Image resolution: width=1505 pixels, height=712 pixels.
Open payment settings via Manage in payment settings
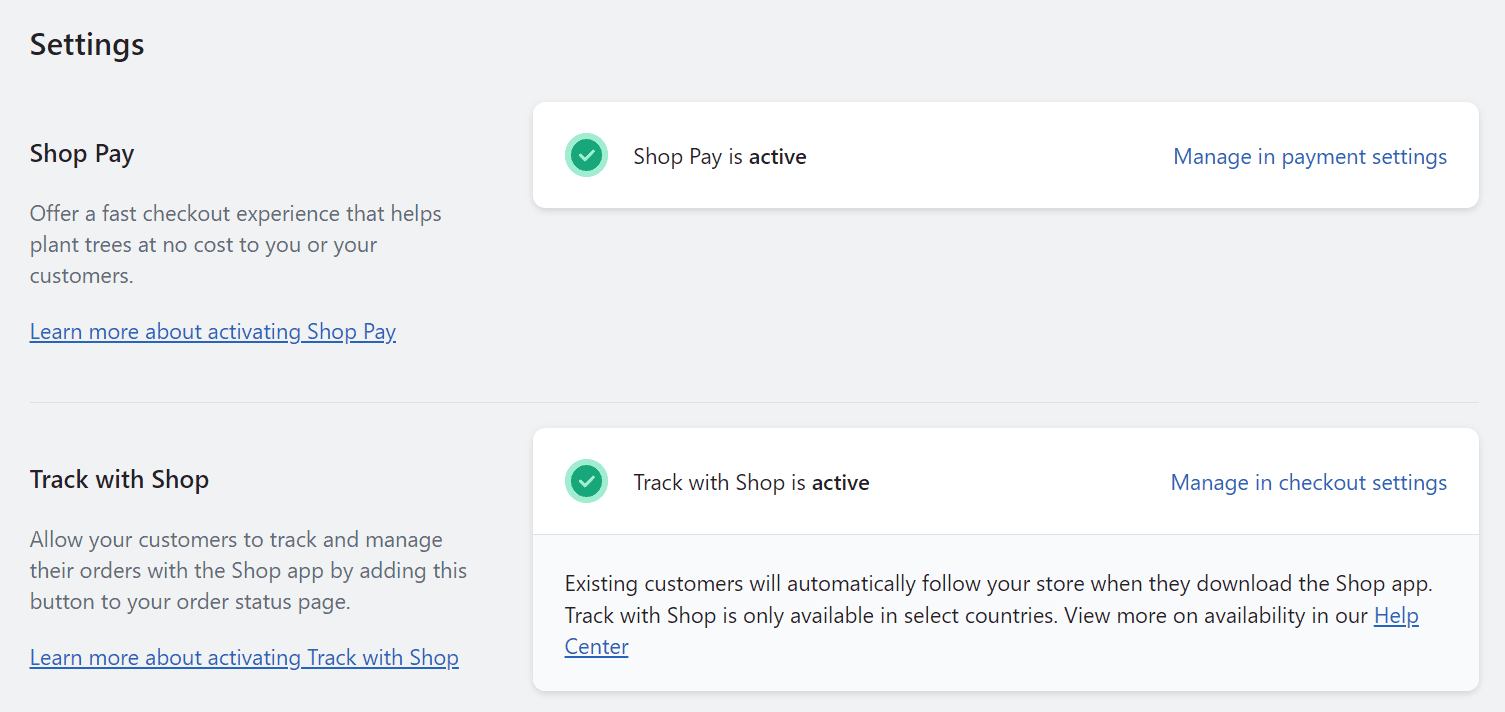click(1309, 156)
